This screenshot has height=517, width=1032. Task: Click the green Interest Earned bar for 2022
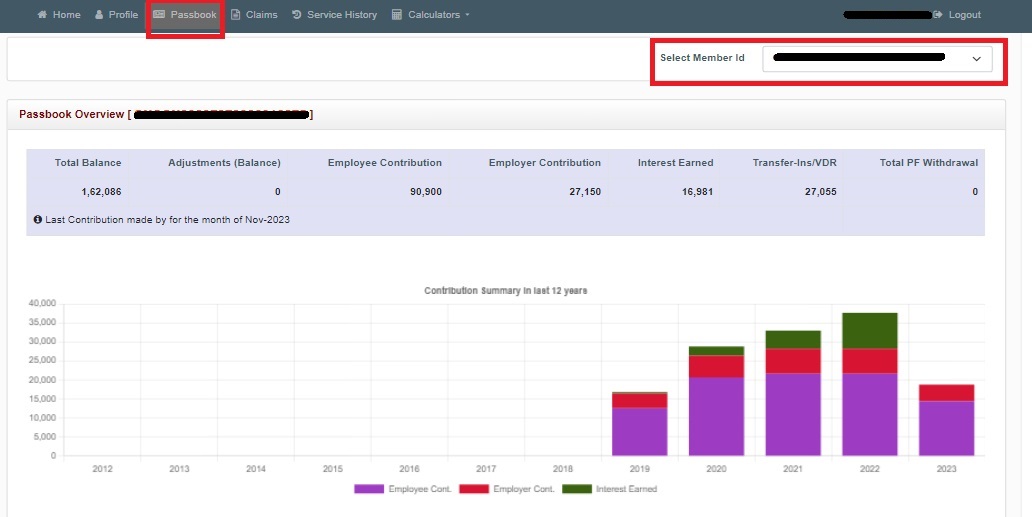pos(869,330)
